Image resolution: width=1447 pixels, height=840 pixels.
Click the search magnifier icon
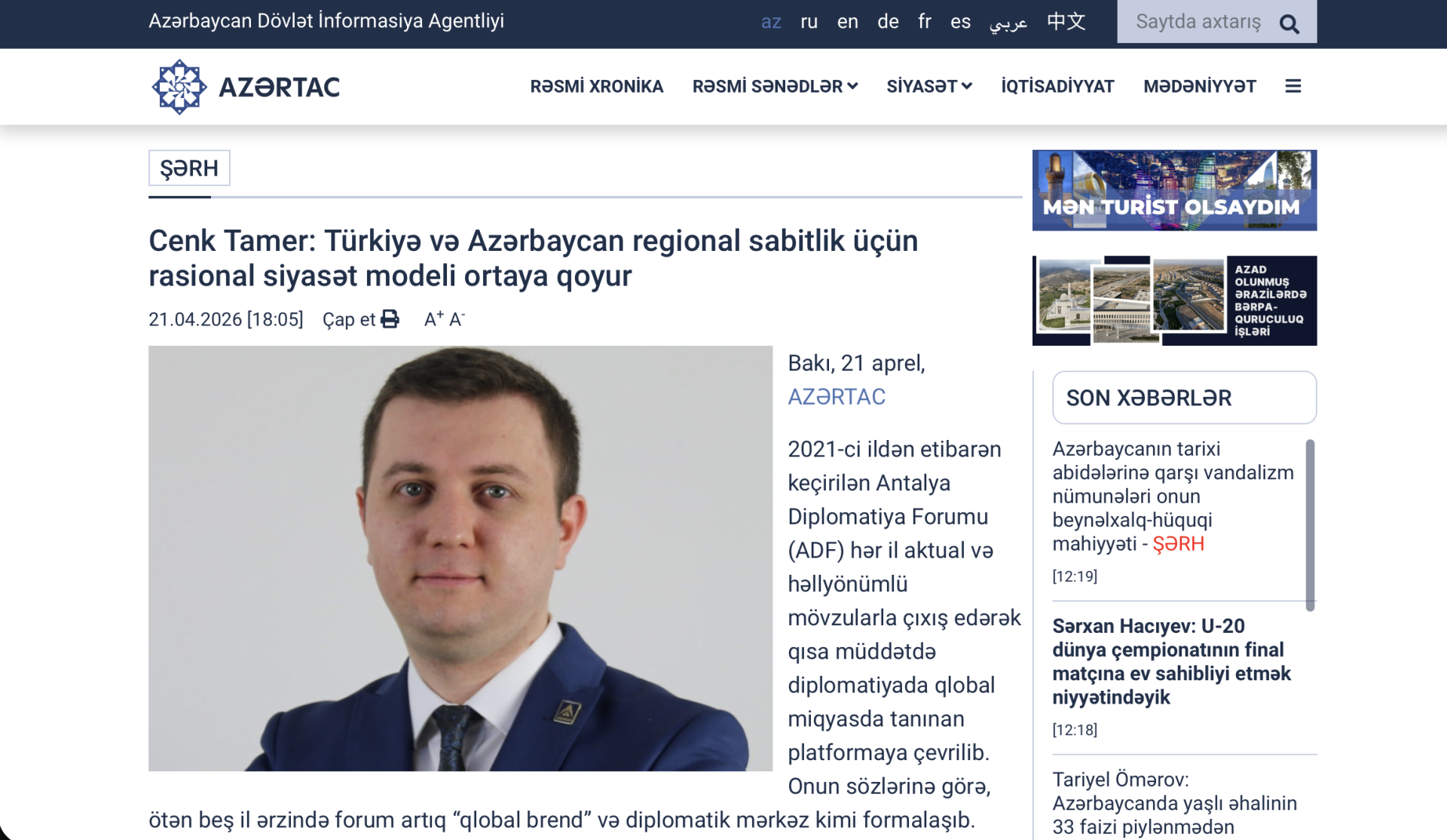point(1289,24)
